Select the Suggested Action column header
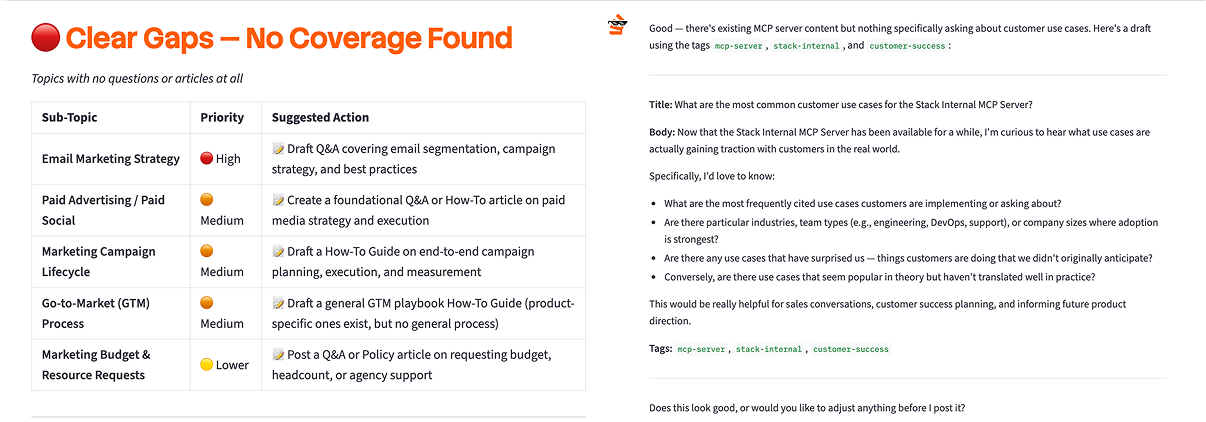This screenshot has width=1206, height=422. [x=320, y=117]
